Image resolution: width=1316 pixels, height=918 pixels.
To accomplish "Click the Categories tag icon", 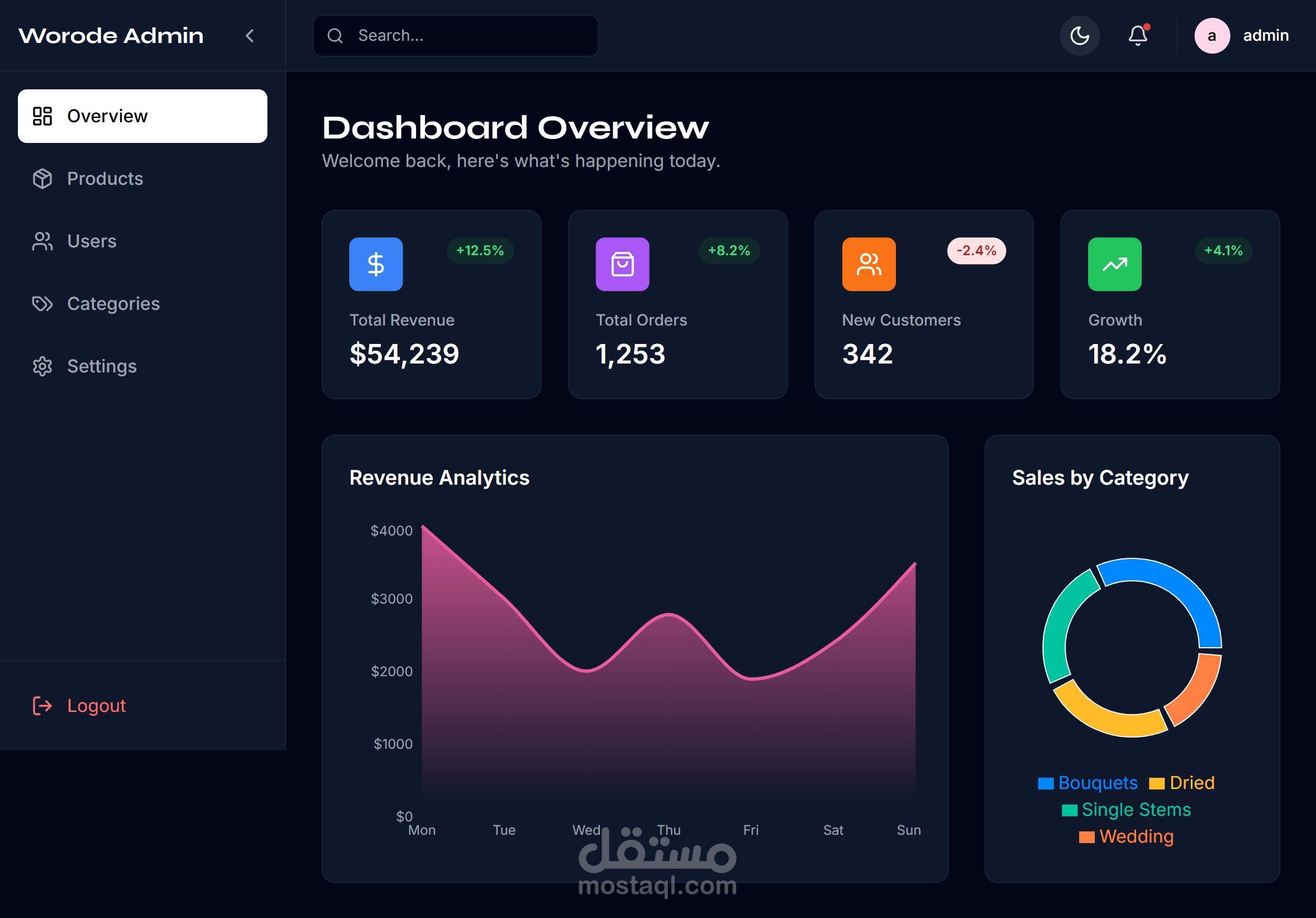I will pos(42,304).
